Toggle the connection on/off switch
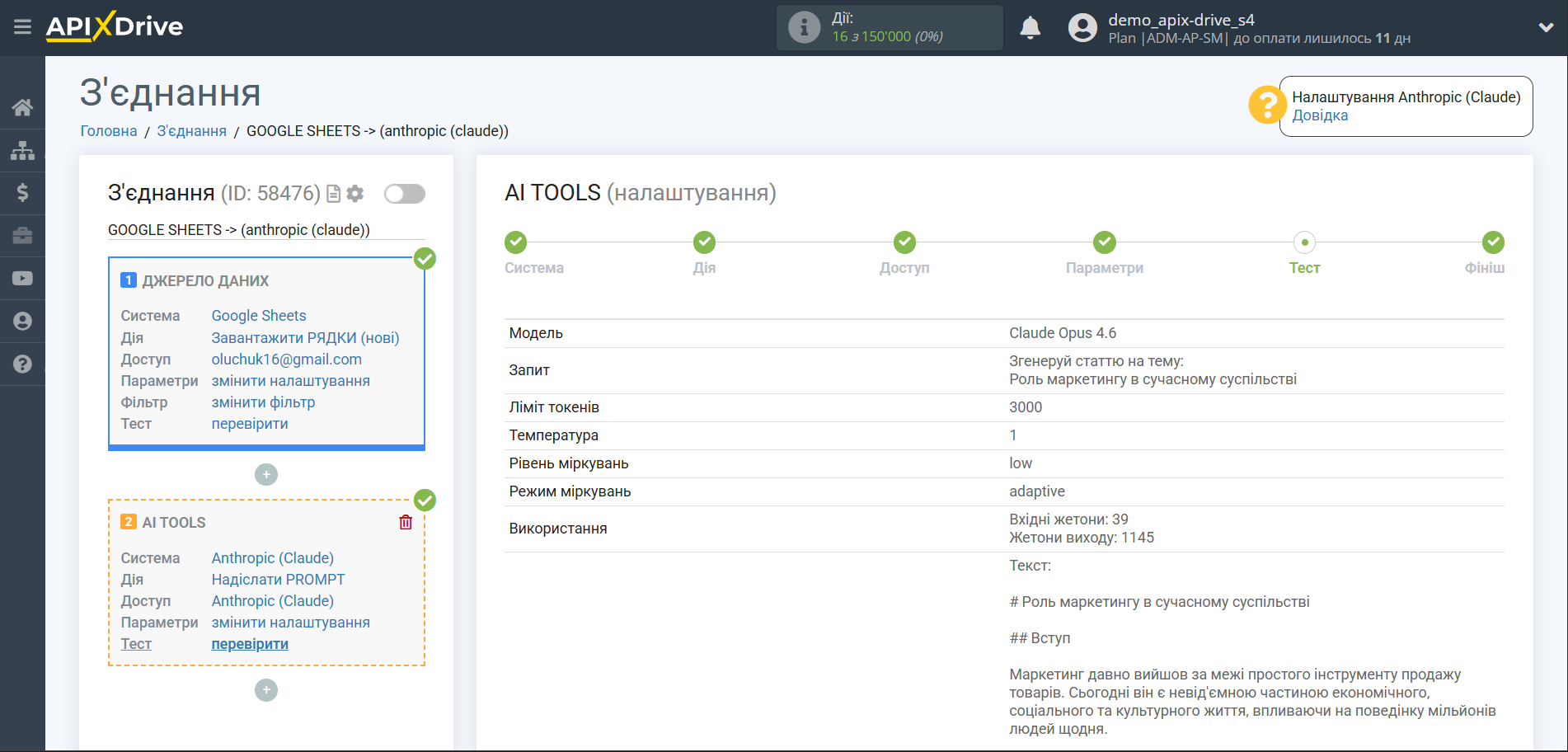Viewport: 1568px width, 752px height. (x=405, y=194)
